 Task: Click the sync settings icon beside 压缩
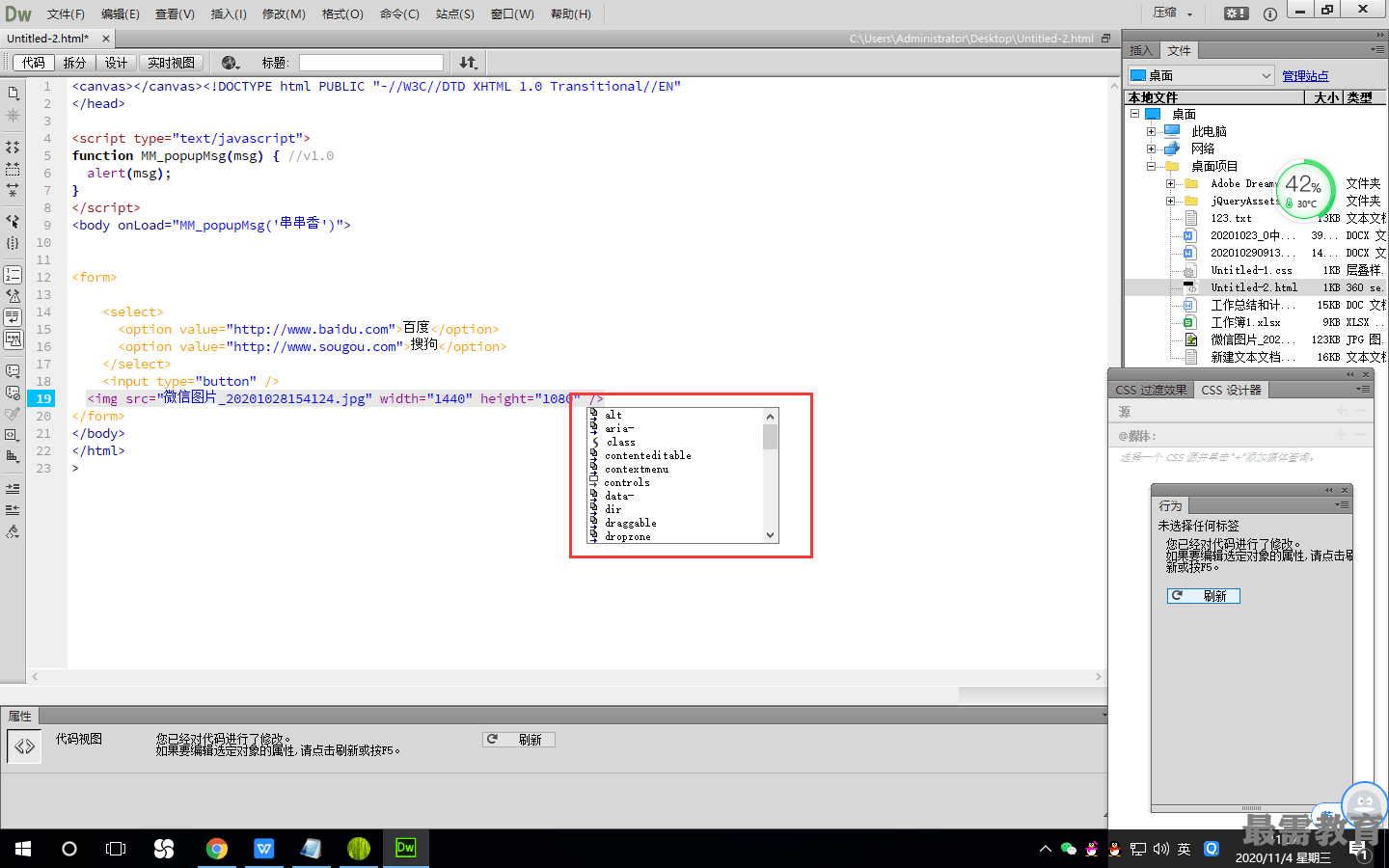1237,14
